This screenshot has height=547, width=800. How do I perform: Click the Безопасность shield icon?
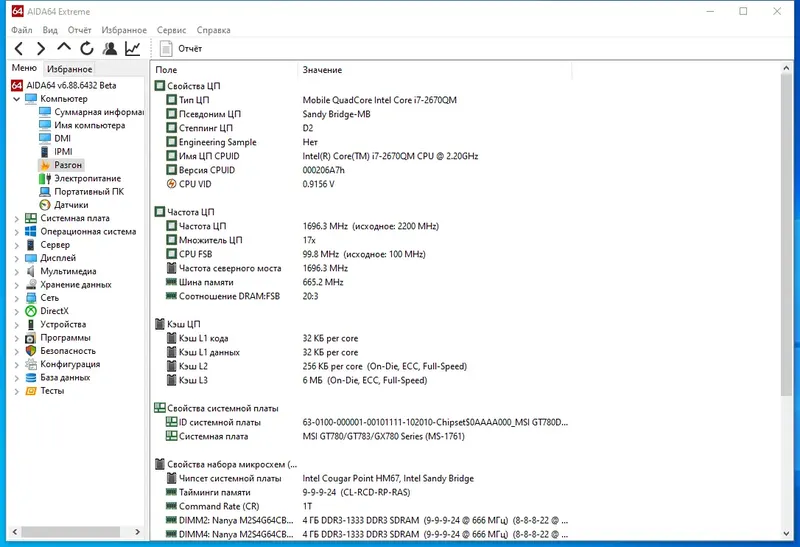[x=31, y=351]
